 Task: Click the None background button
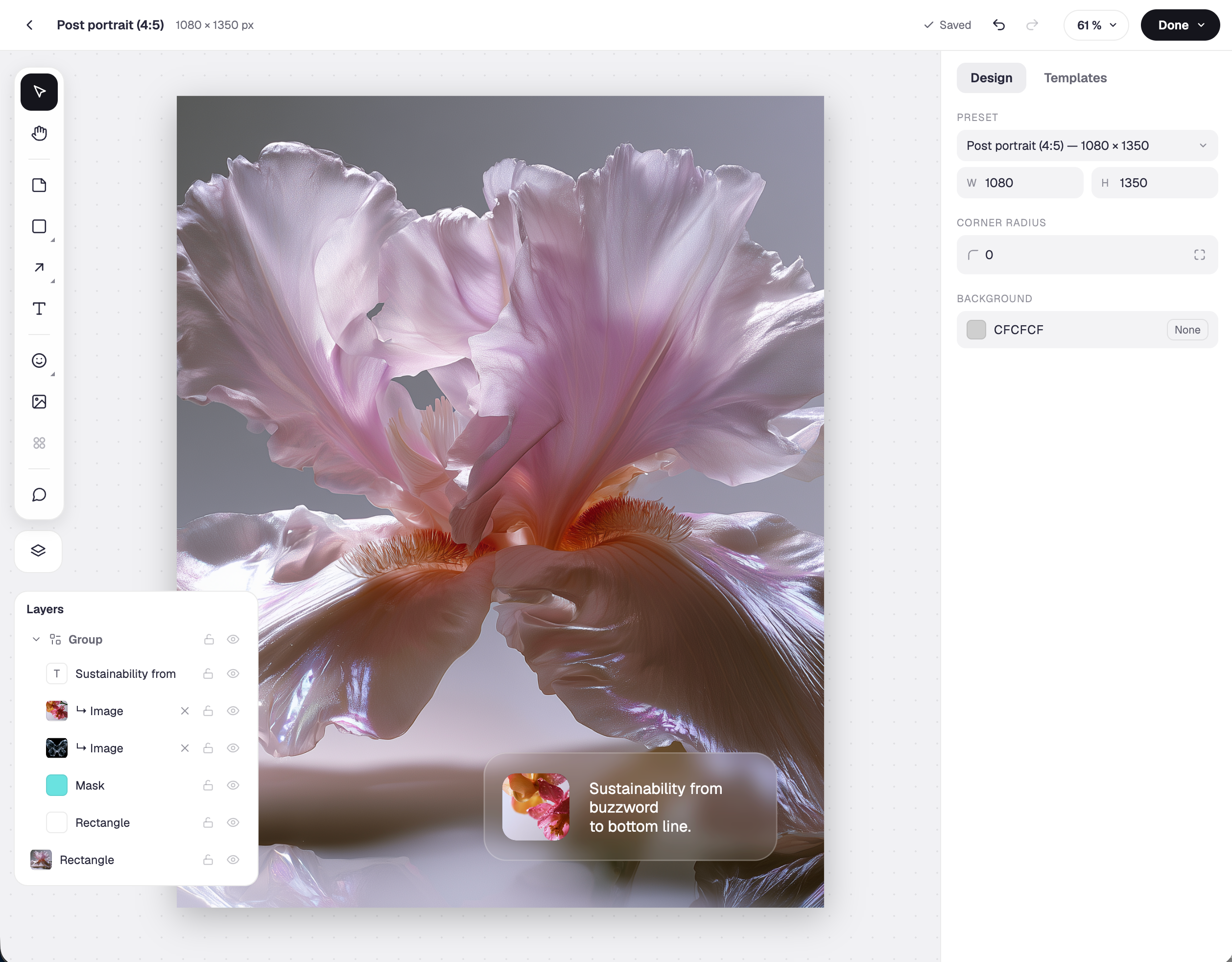point(1187,330)
